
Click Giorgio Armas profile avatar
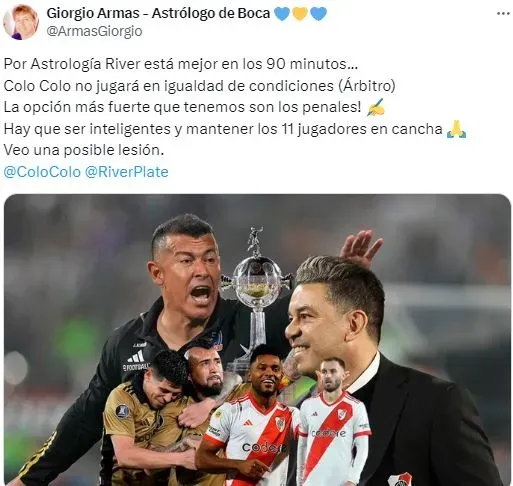[21, 22]
